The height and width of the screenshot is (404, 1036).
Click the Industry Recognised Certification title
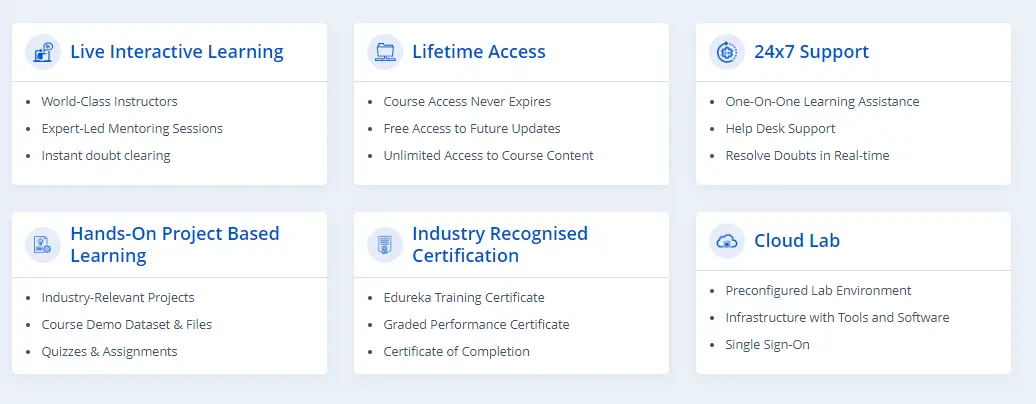(x=500, y=245)
